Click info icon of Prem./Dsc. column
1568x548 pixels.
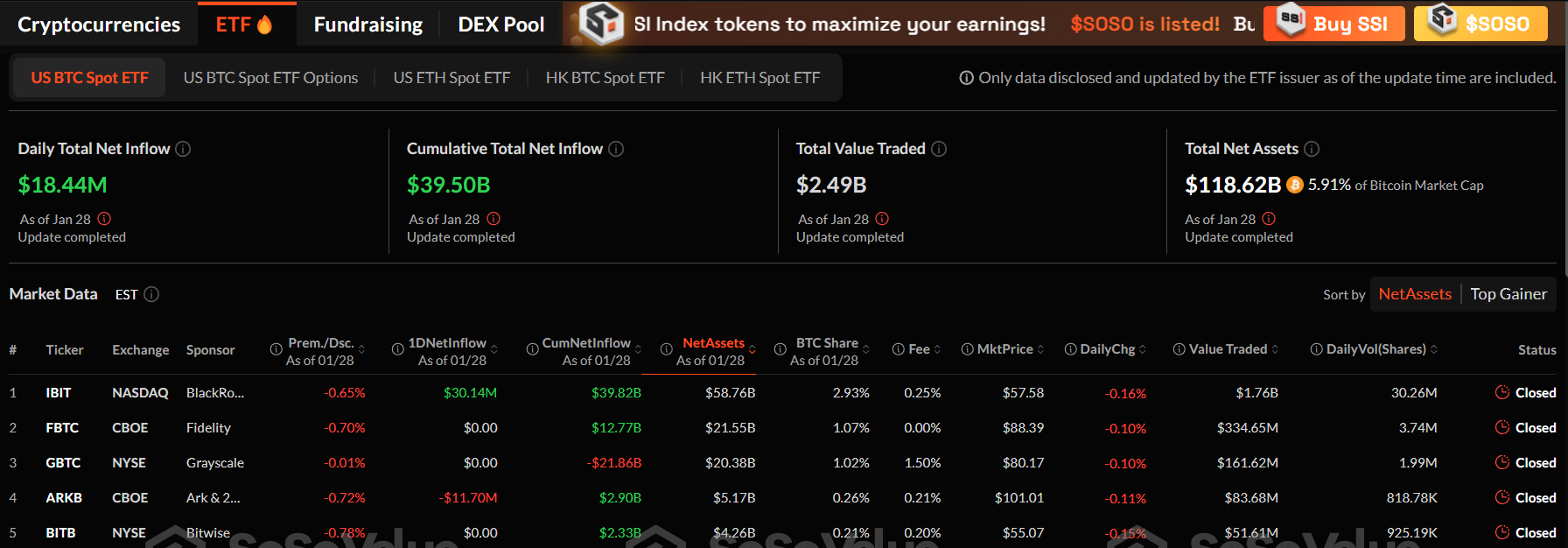click(x=276, y=349)
